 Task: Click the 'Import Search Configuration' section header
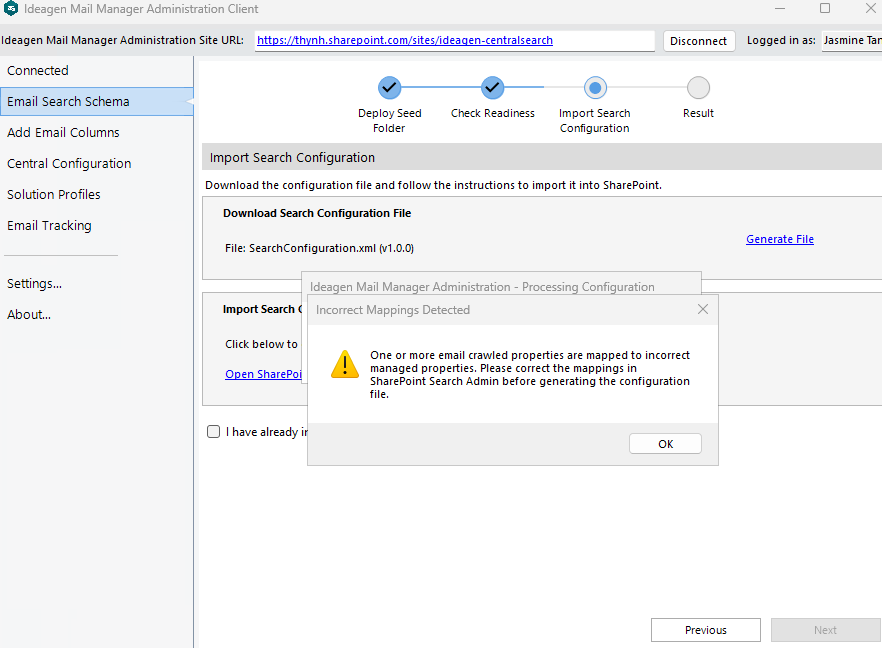tap(542, 157)
